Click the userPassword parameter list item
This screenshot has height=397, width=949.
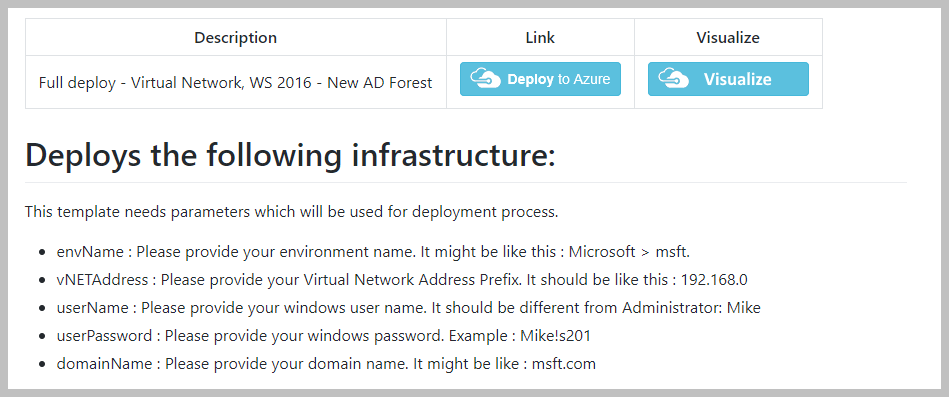point(324,336)
